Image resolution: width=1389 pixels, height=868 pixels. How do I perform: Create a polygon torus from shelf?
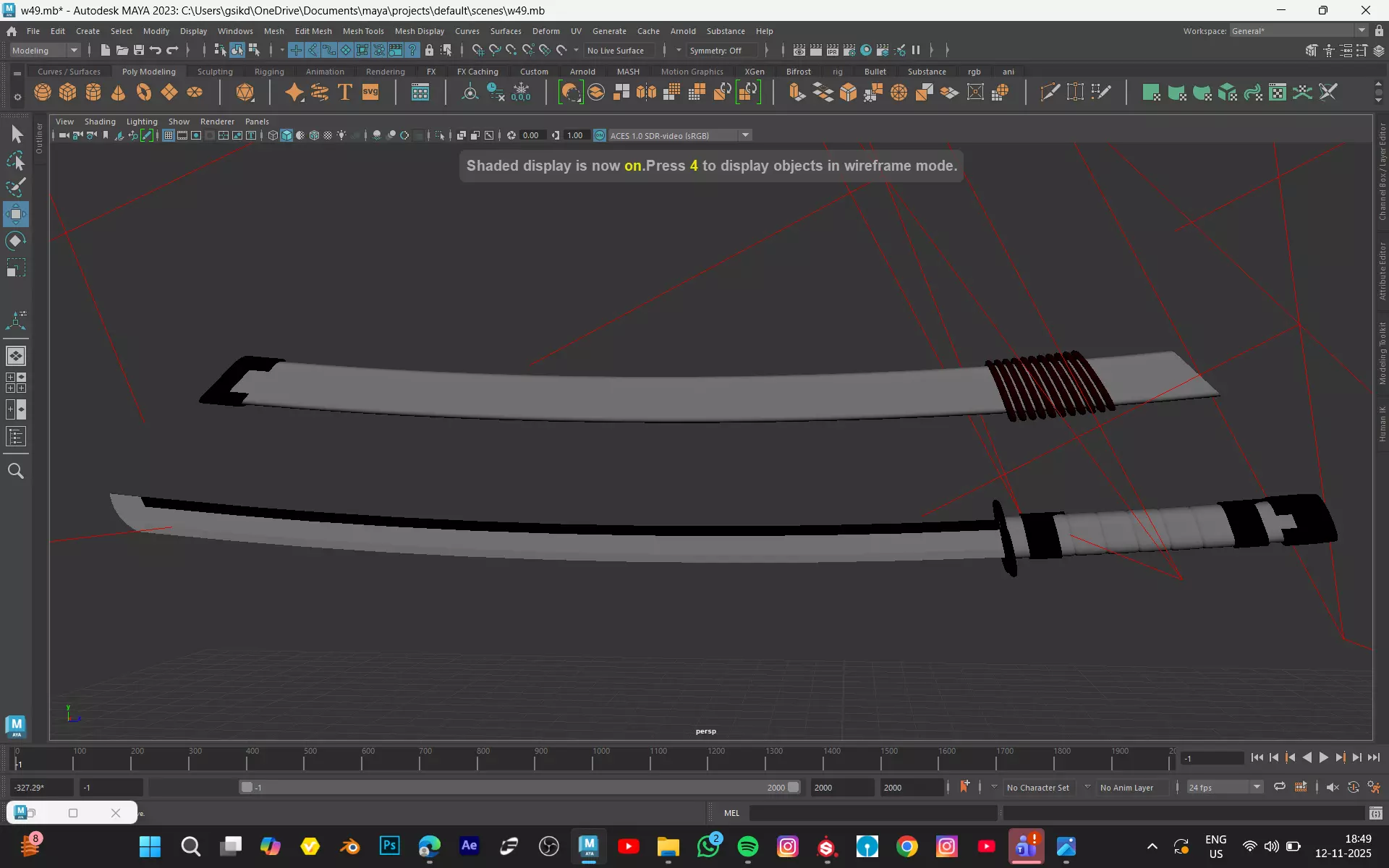(144, 93)
